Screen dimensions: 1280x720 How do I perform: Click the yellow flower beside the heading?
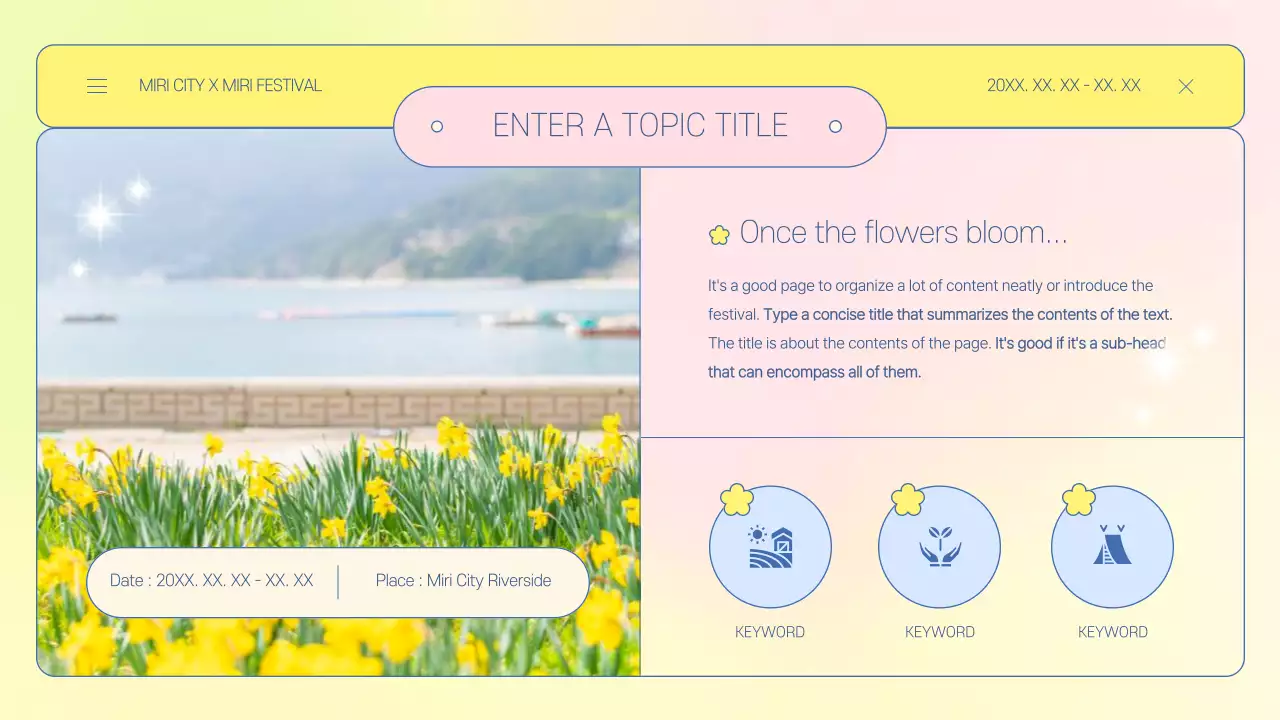tap(719, 235)
